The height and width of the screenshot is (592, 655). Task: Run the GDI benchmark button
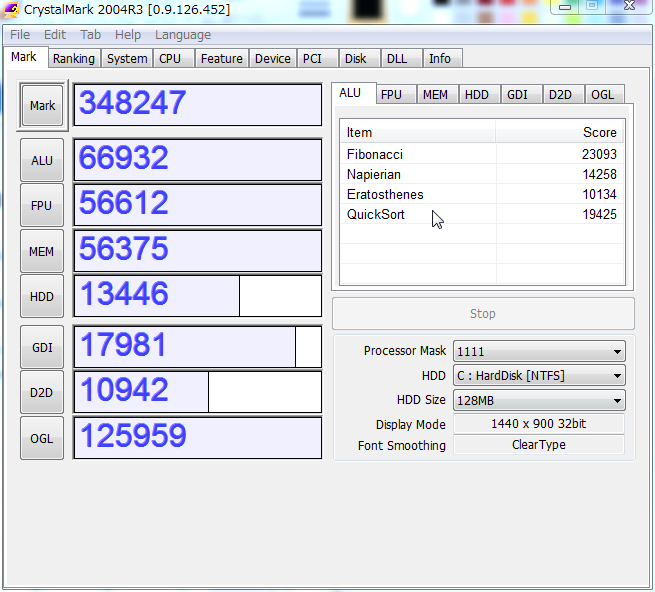pos(42,348)
